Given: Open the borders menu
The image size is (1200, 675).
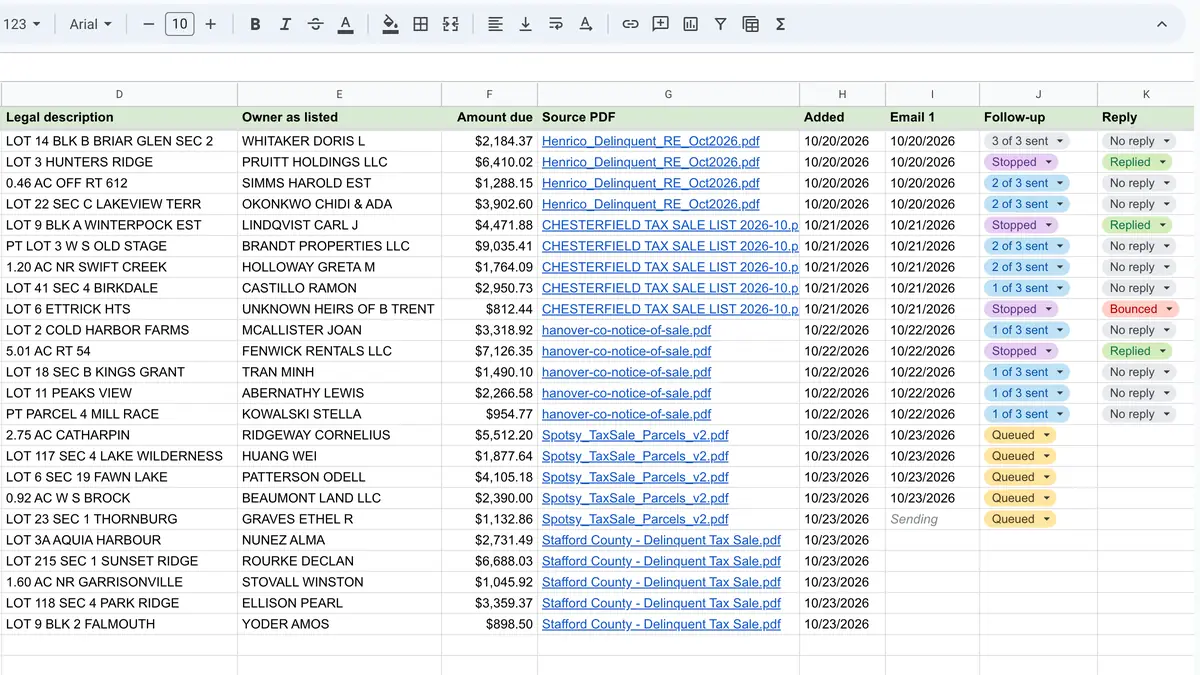Looking at the screenshot, I should pyautogui.click(x=421, y=24).
